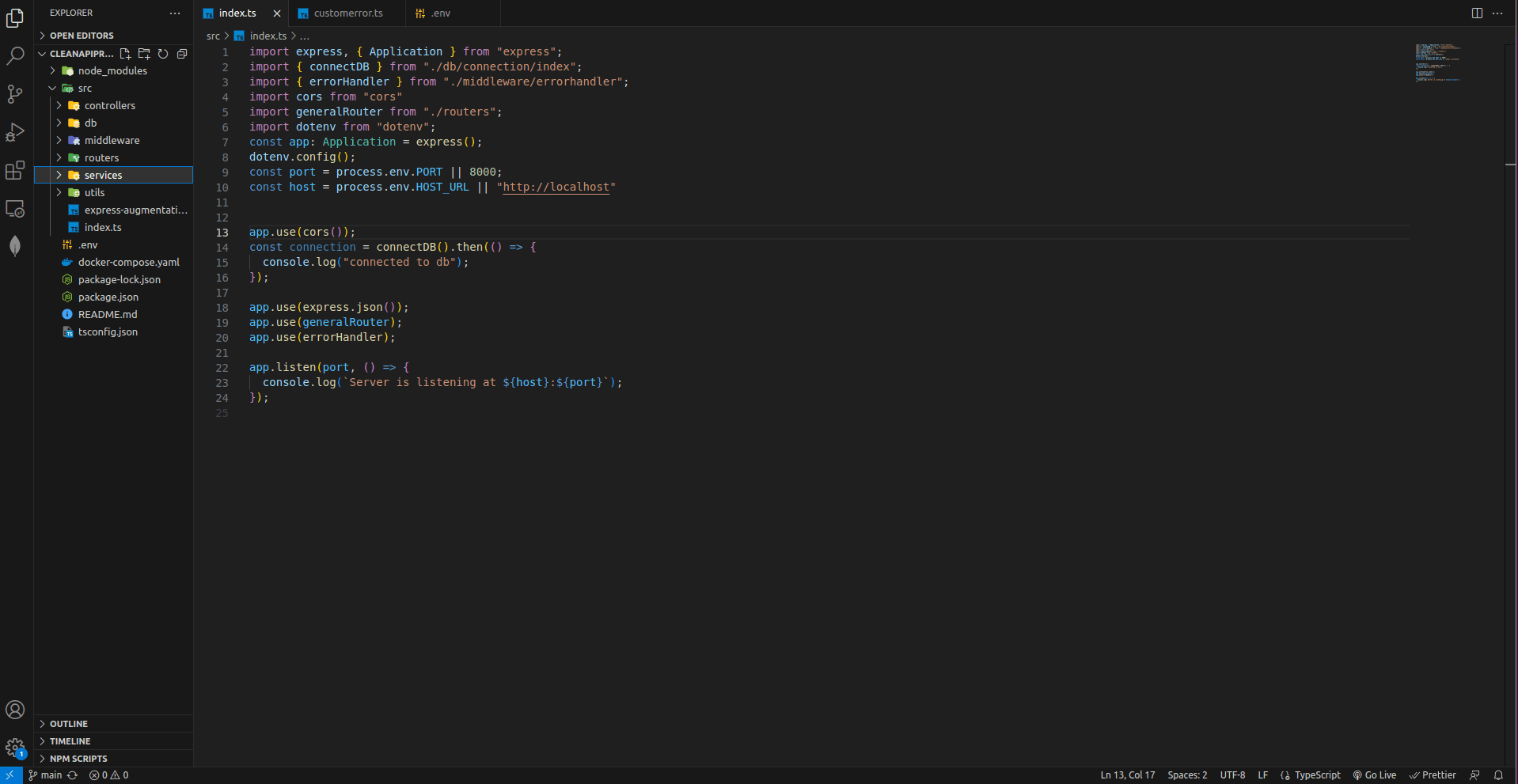
Task: Open the notifications bell in status bar
Action: click(1498, 775)
